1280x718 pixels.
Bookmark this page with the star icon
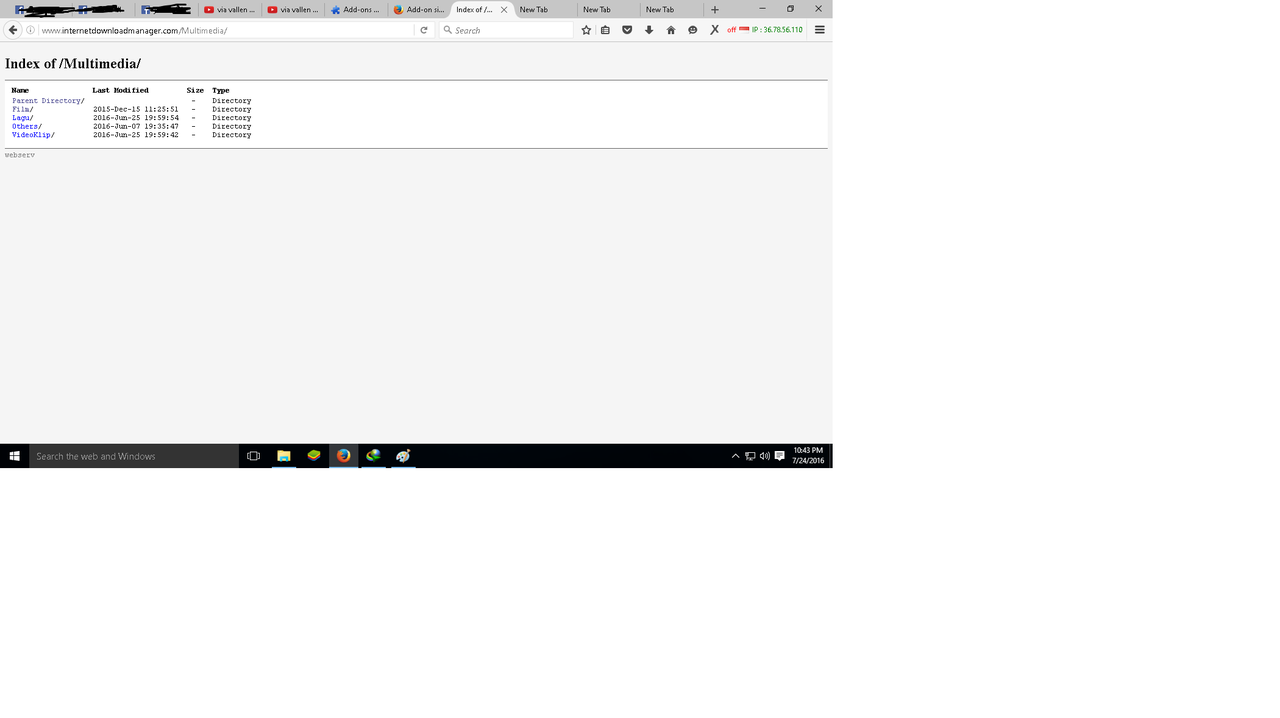click(x=586, y=30)
